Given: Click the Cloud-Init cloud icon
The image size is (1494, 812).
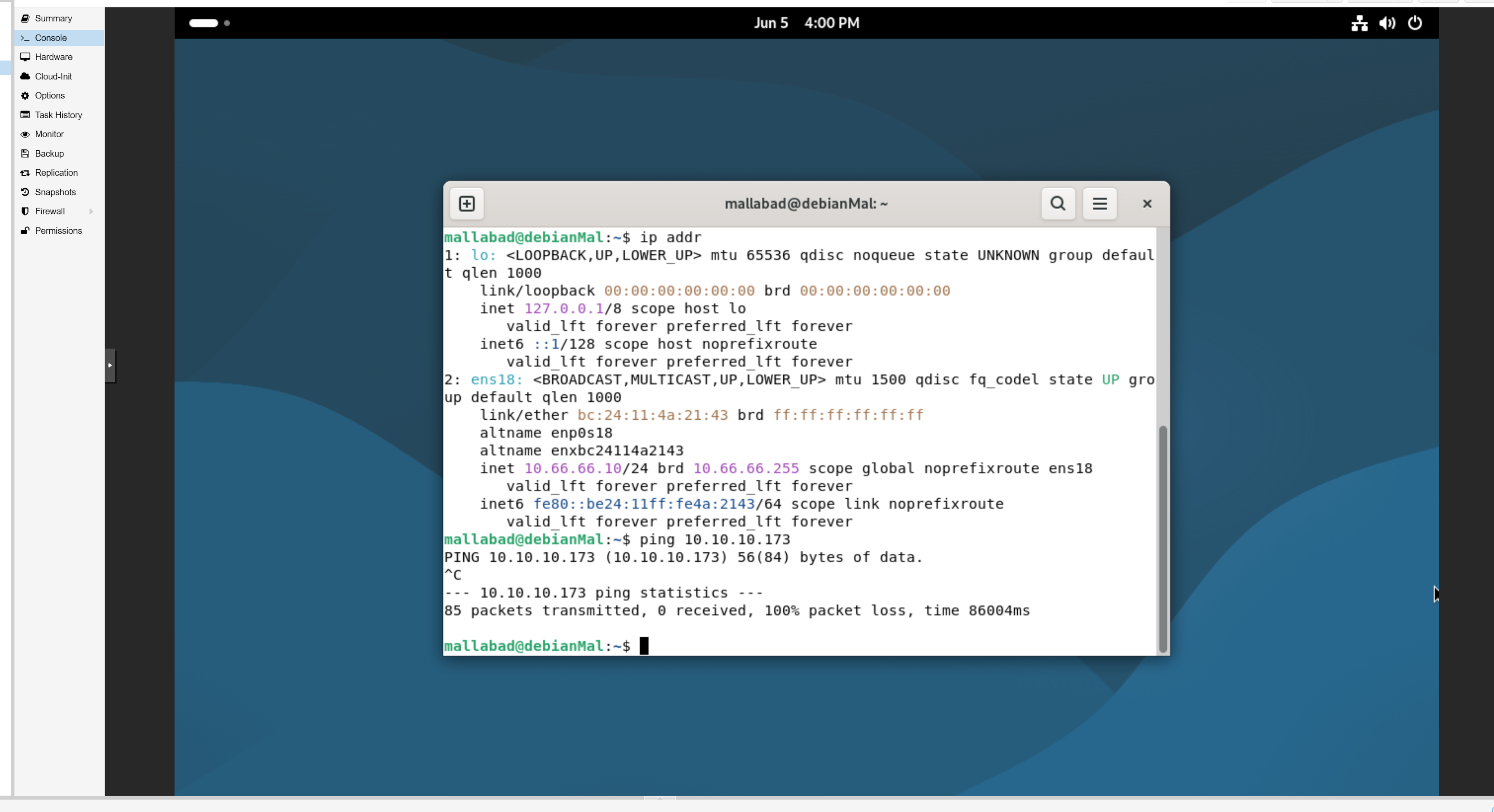Looking at the screenshot, I should 25,76.
